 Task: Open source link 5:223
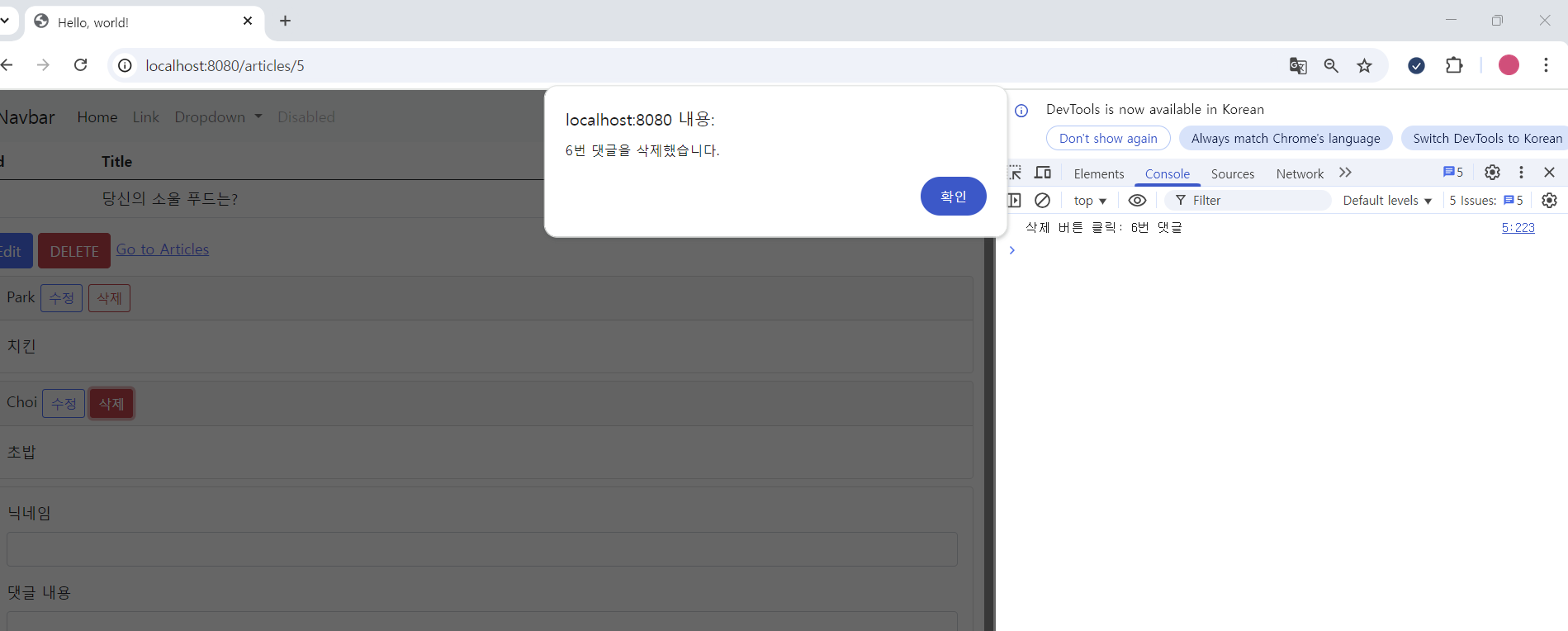[1518, 228]
